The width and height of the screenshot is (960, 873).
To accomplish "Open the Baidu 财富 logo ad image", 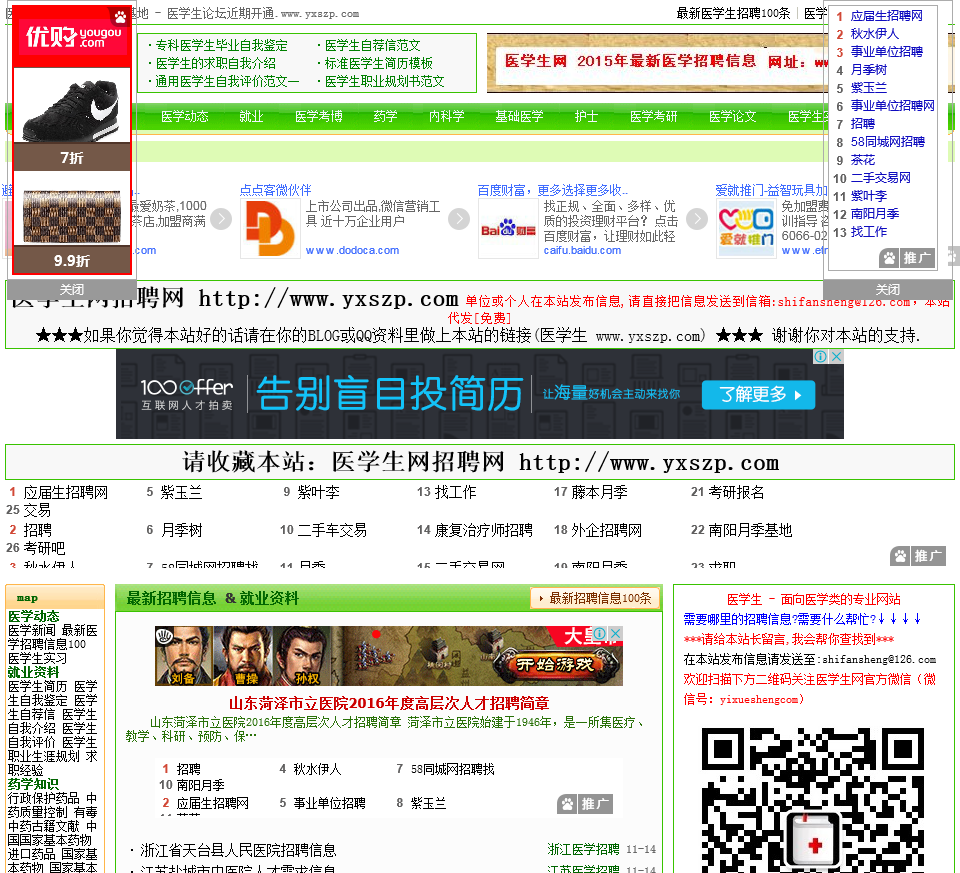I will point(508,228).
